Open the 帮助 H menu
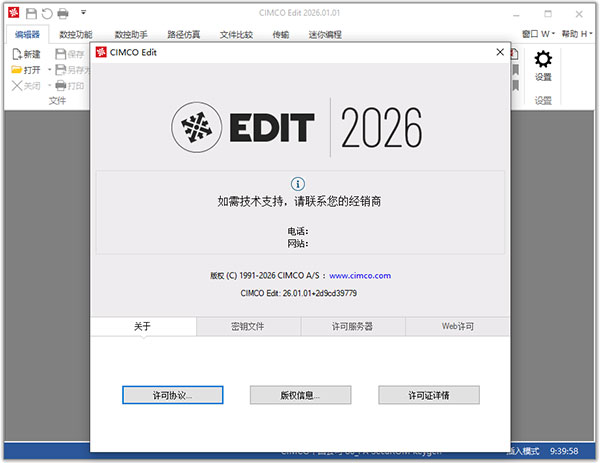This screenshot has width=600, height=463. [577, 34]
